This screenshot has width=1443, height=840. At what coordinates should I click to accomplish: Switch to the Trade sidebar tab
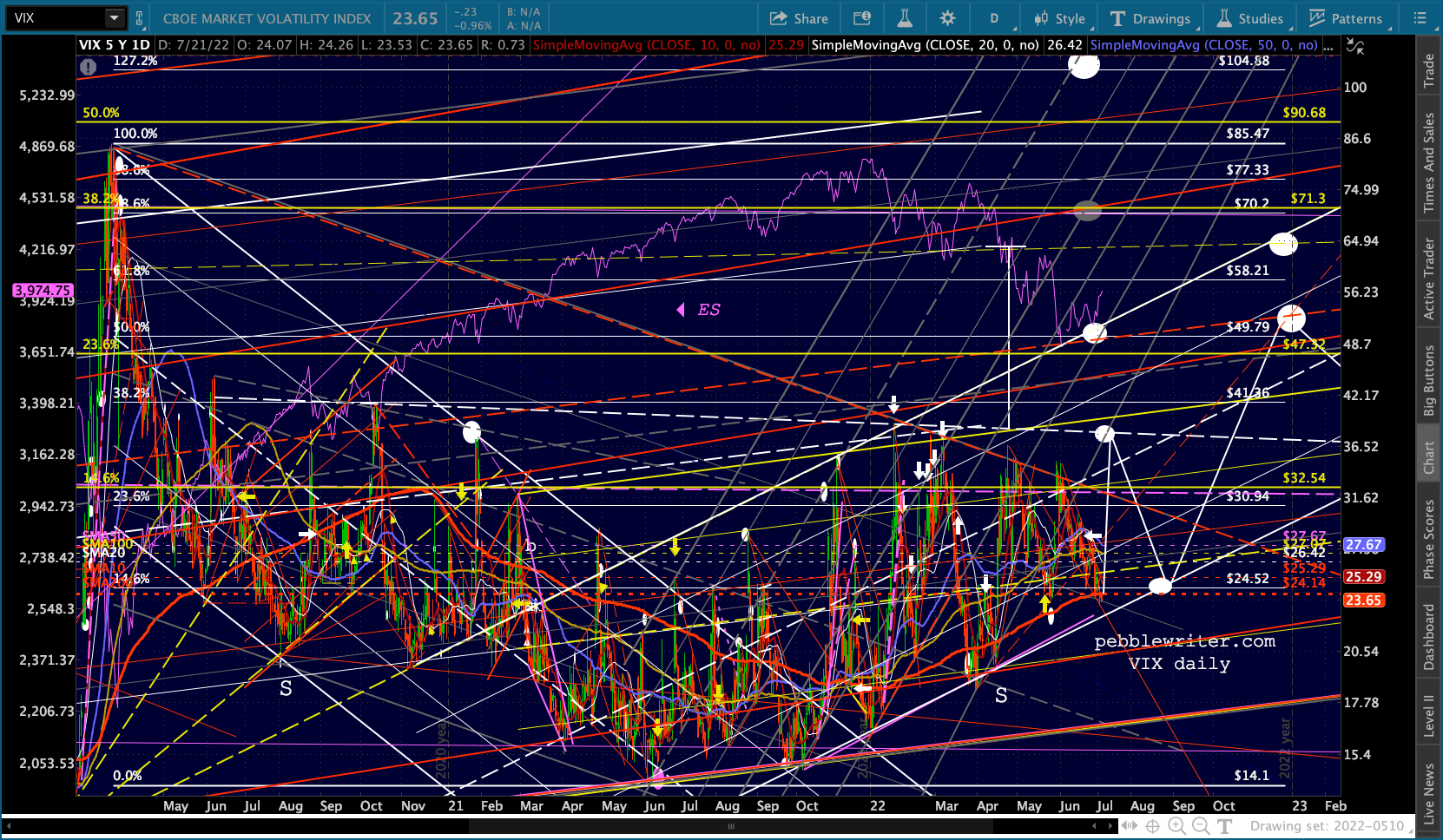[x=1429, y=70]
